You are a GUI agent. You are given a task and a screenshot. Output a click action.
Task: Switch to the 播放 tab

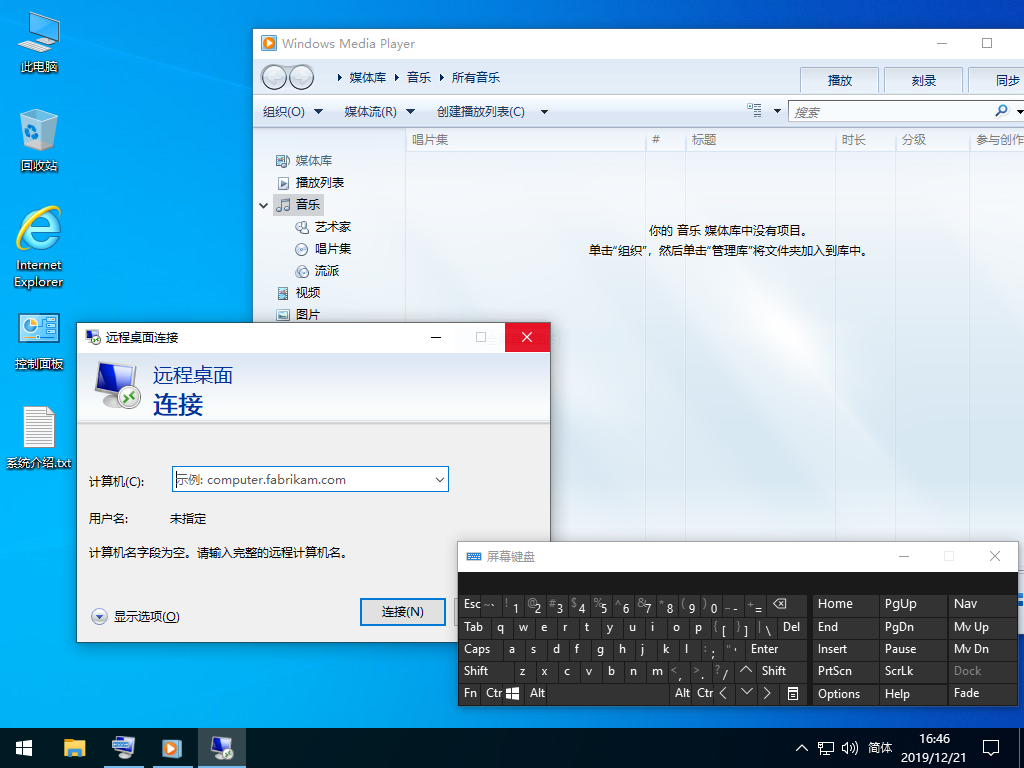(x=840, y=81)
